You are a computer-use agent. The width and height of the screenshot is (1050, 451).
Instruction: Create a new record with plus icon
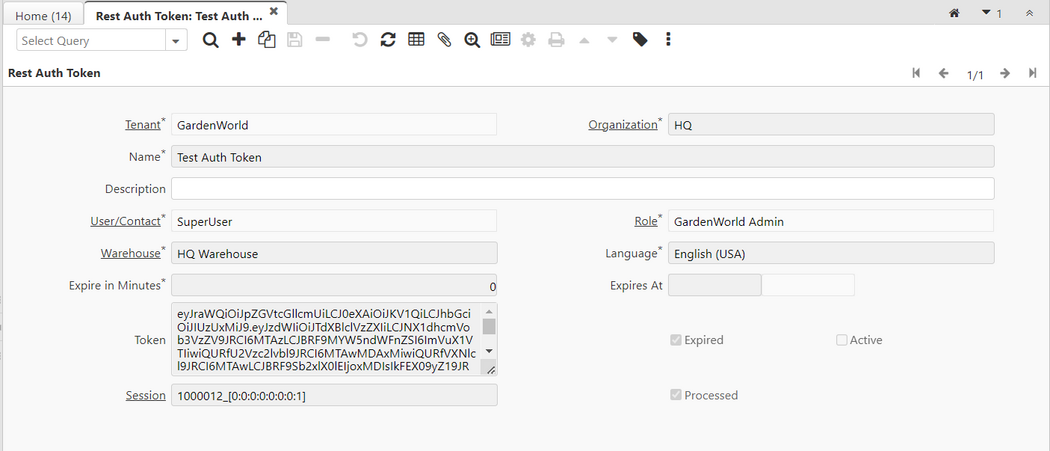coord(238,40)
